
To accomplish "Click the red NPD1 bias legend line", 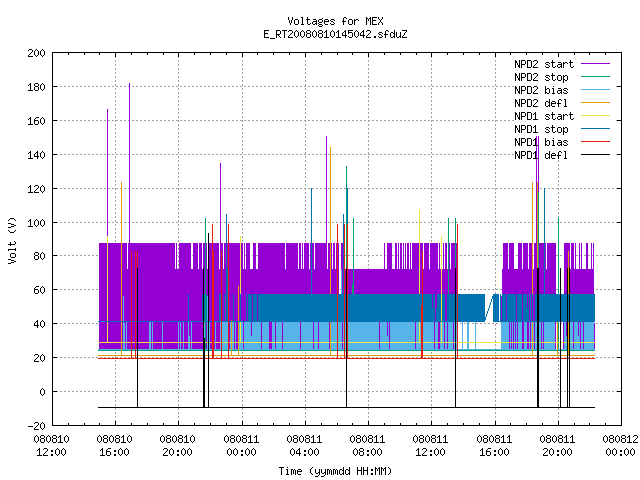I will (596, 142).
